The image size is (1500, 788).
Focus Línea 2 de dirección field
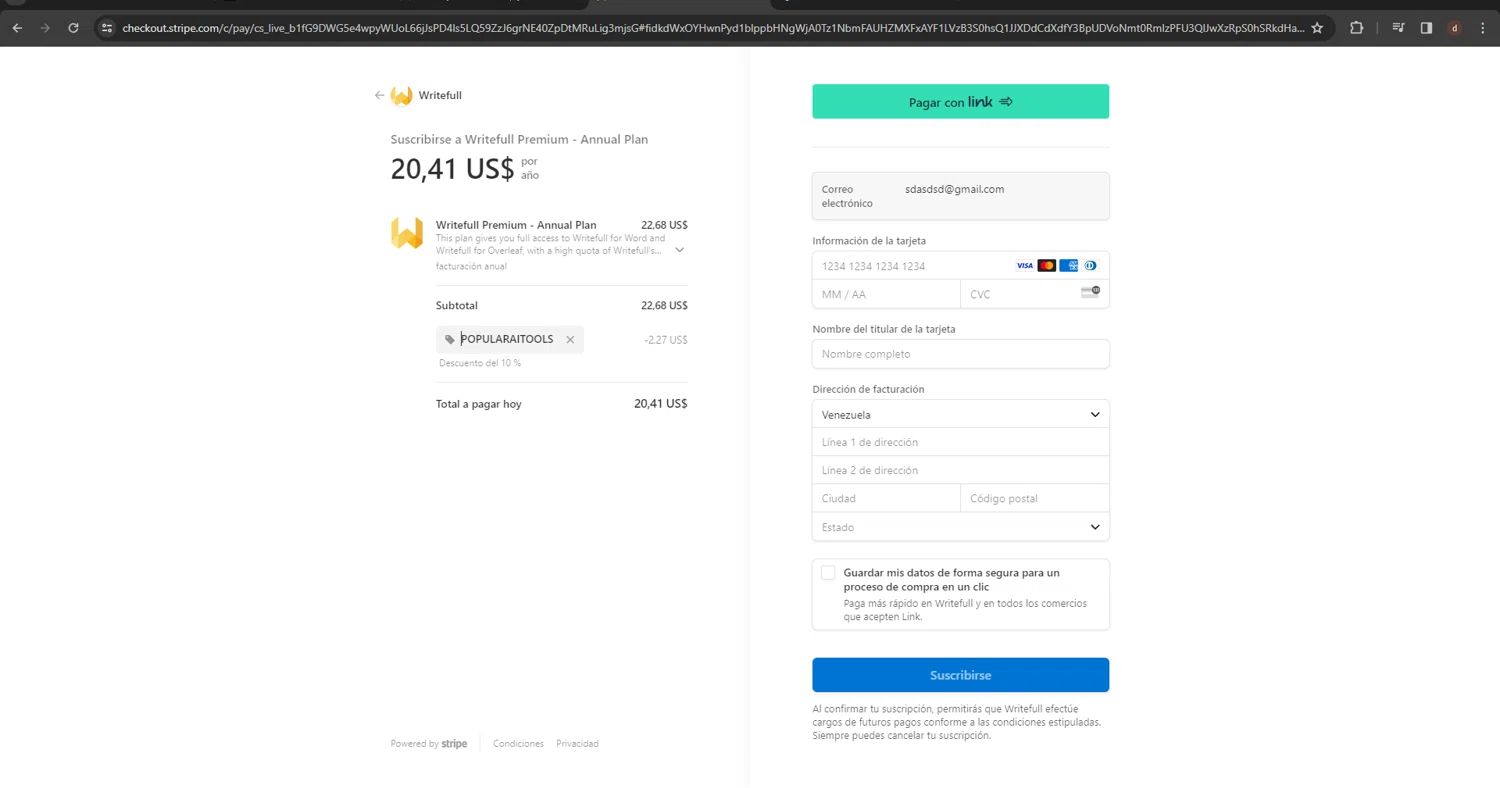pyautogui.click(x=960, y=470)
